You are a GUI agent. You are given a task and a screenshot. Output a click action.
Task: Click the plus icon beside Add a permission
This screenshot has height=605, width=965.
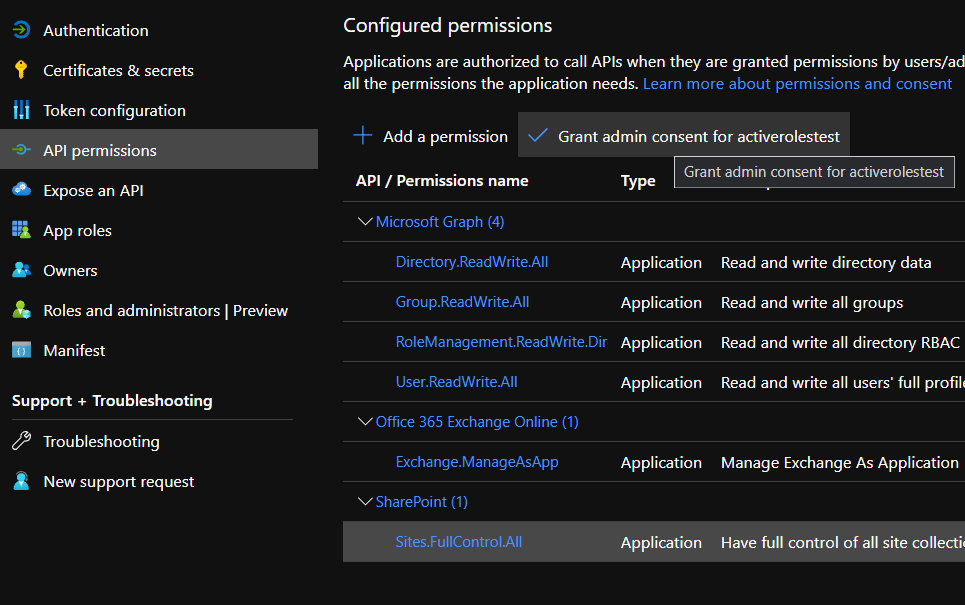(362, 135)
